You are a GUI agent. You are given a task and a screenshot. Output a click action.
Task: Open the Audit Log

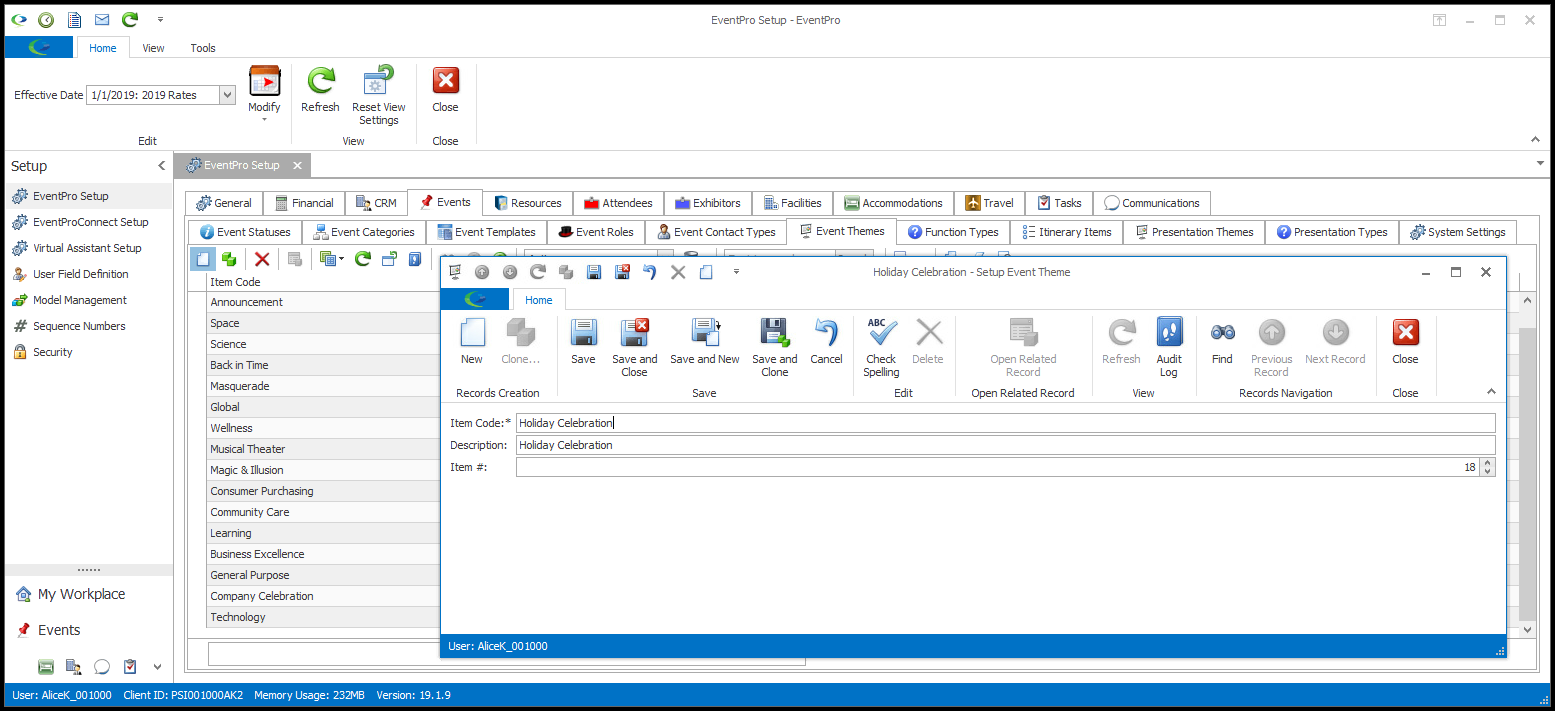(1169, 348)
